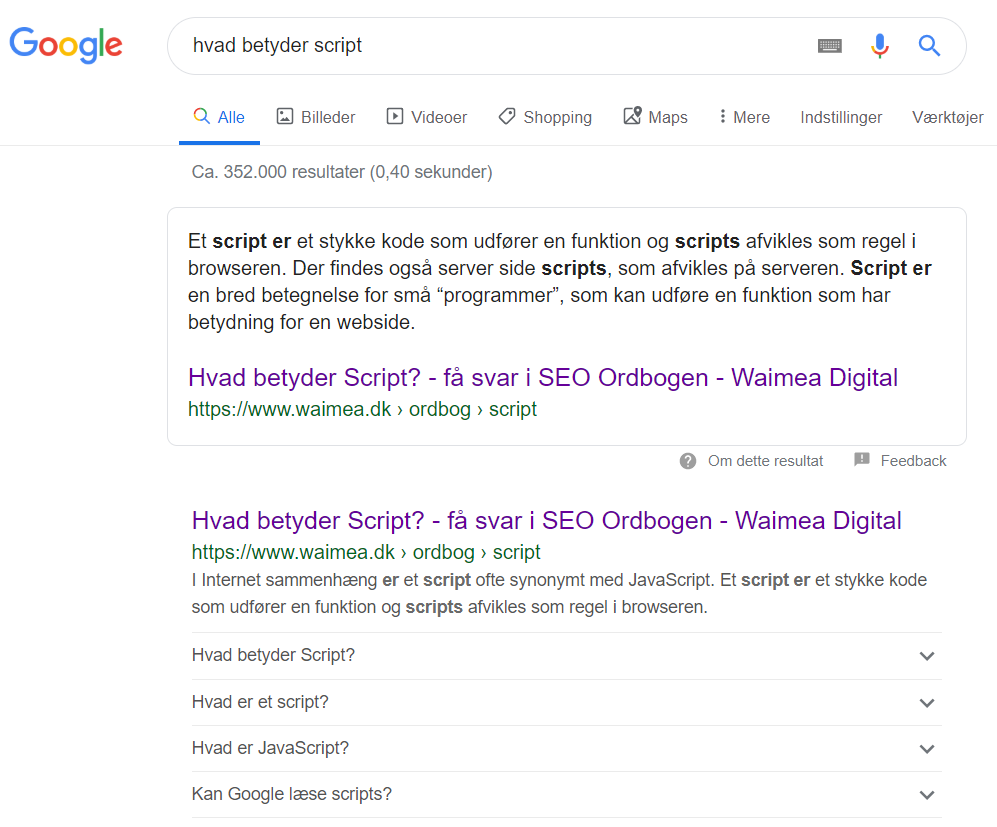
Task: Click the blue search magnifier button
Action: tap(929, 46)
